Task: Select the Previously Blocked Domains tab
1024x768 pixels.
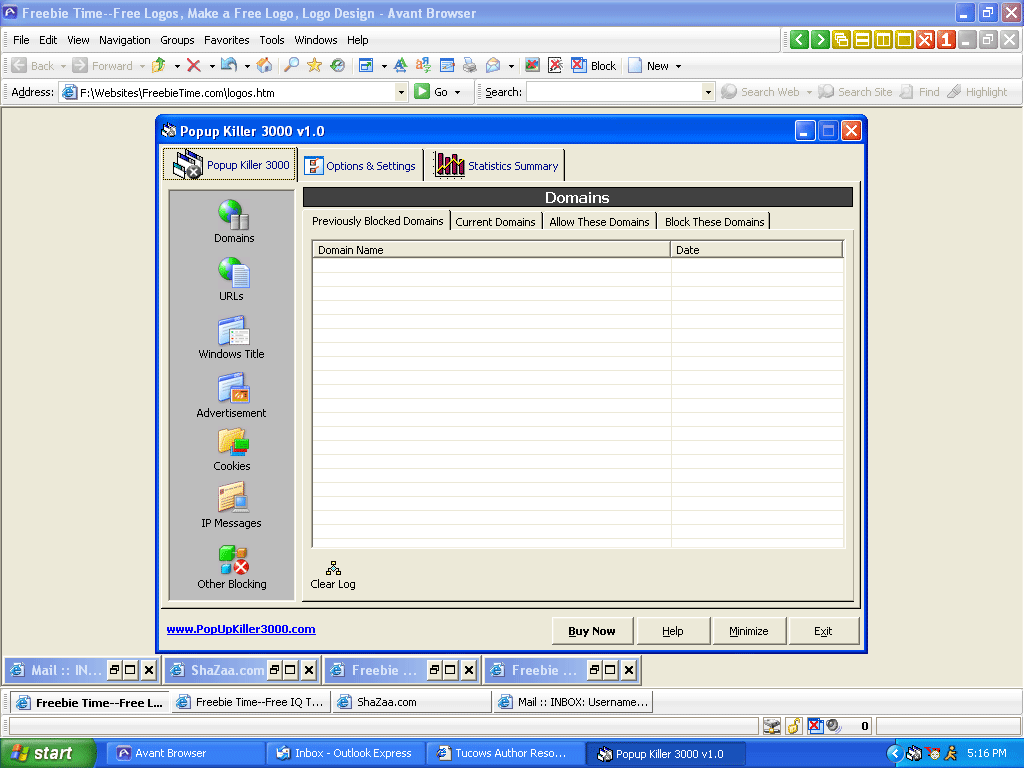Action: point(377,221)
